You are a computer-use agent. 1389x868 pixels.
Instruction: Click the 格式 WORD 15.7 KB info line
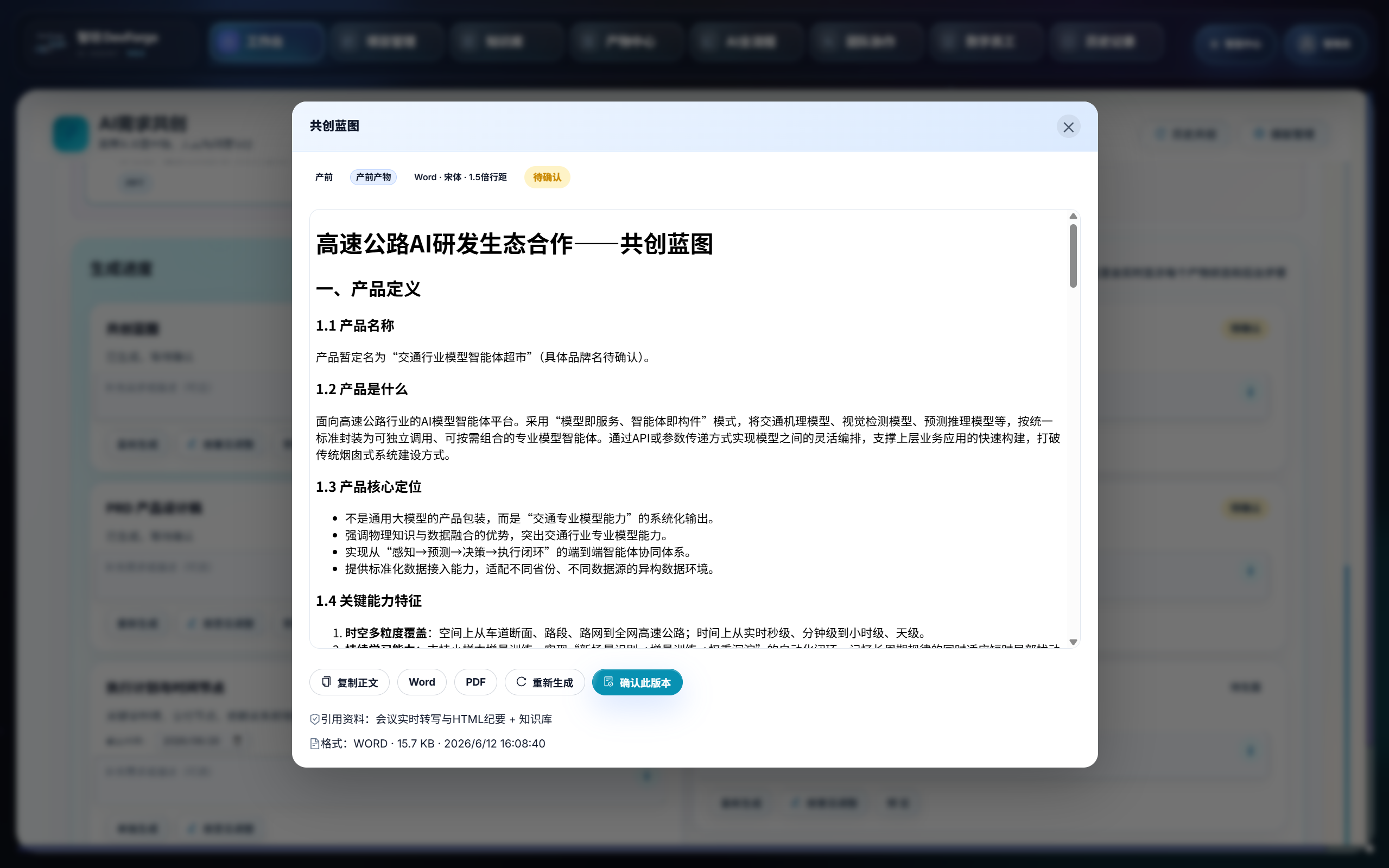[x=428, y=744]
